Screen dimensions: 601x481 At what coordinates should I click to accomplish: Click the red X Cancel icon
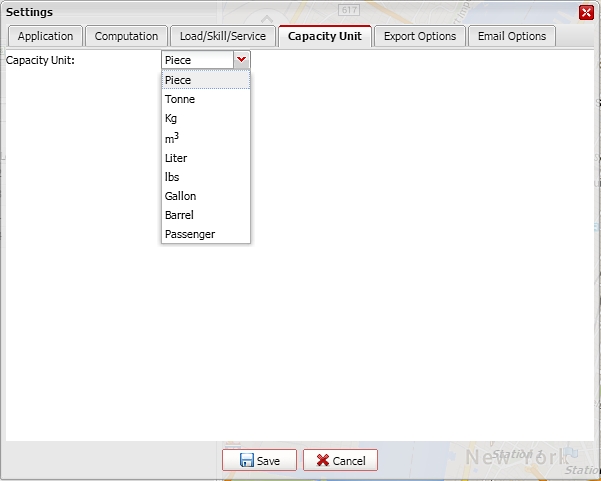pyautogui.click(x=323, y=460)
